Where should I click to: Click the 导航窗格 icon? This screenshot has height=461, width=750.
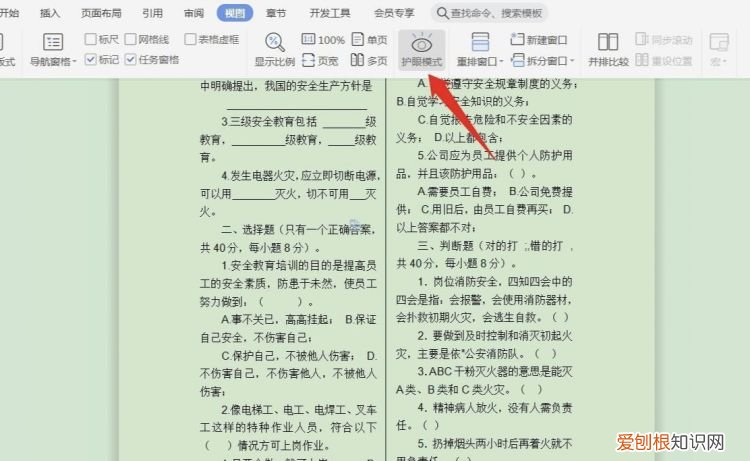point(53,42)
